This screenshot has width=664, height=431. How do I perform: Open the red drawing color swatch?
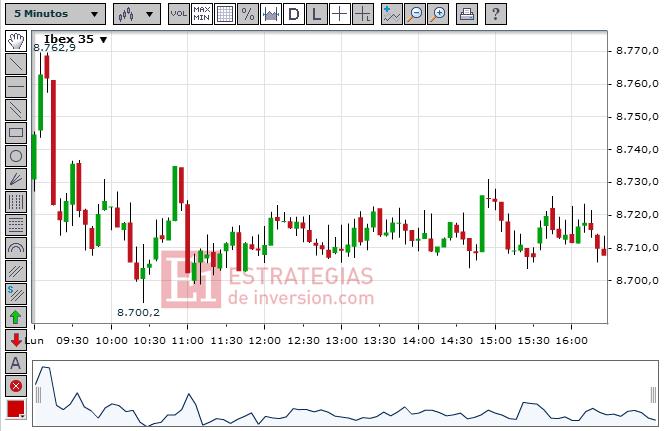pyautogui.click(x=16, y=409)
